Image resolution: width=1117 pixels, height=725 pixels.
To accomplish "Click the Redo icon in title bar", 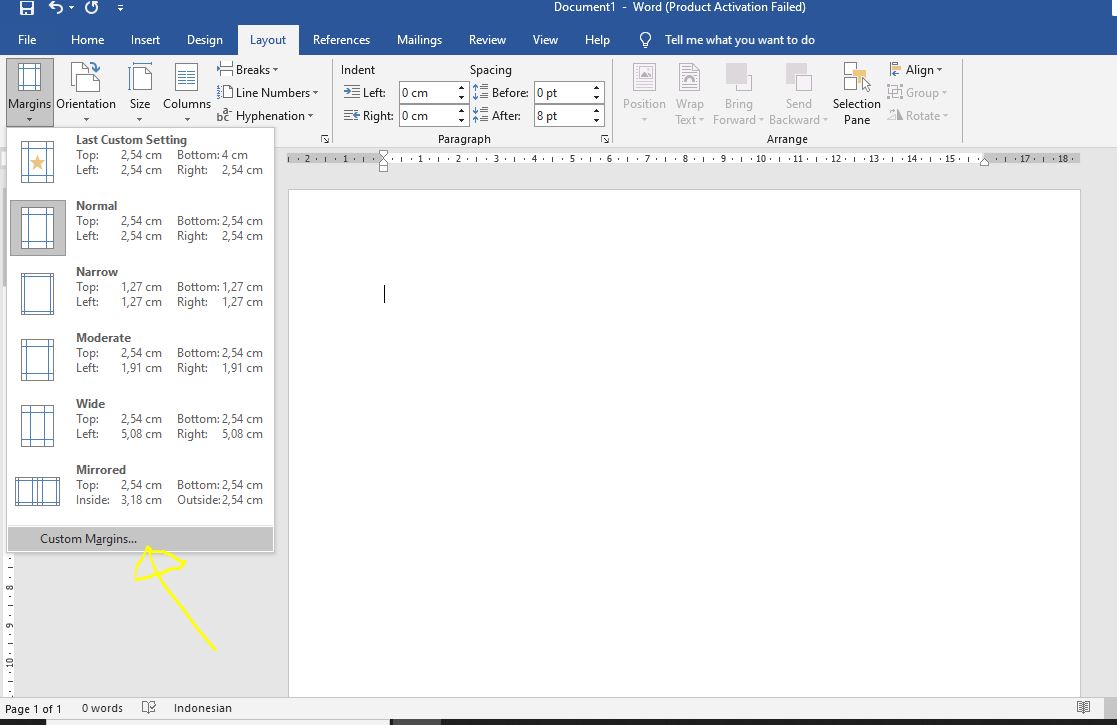I will pyautogui.click(x=92, y=8).
